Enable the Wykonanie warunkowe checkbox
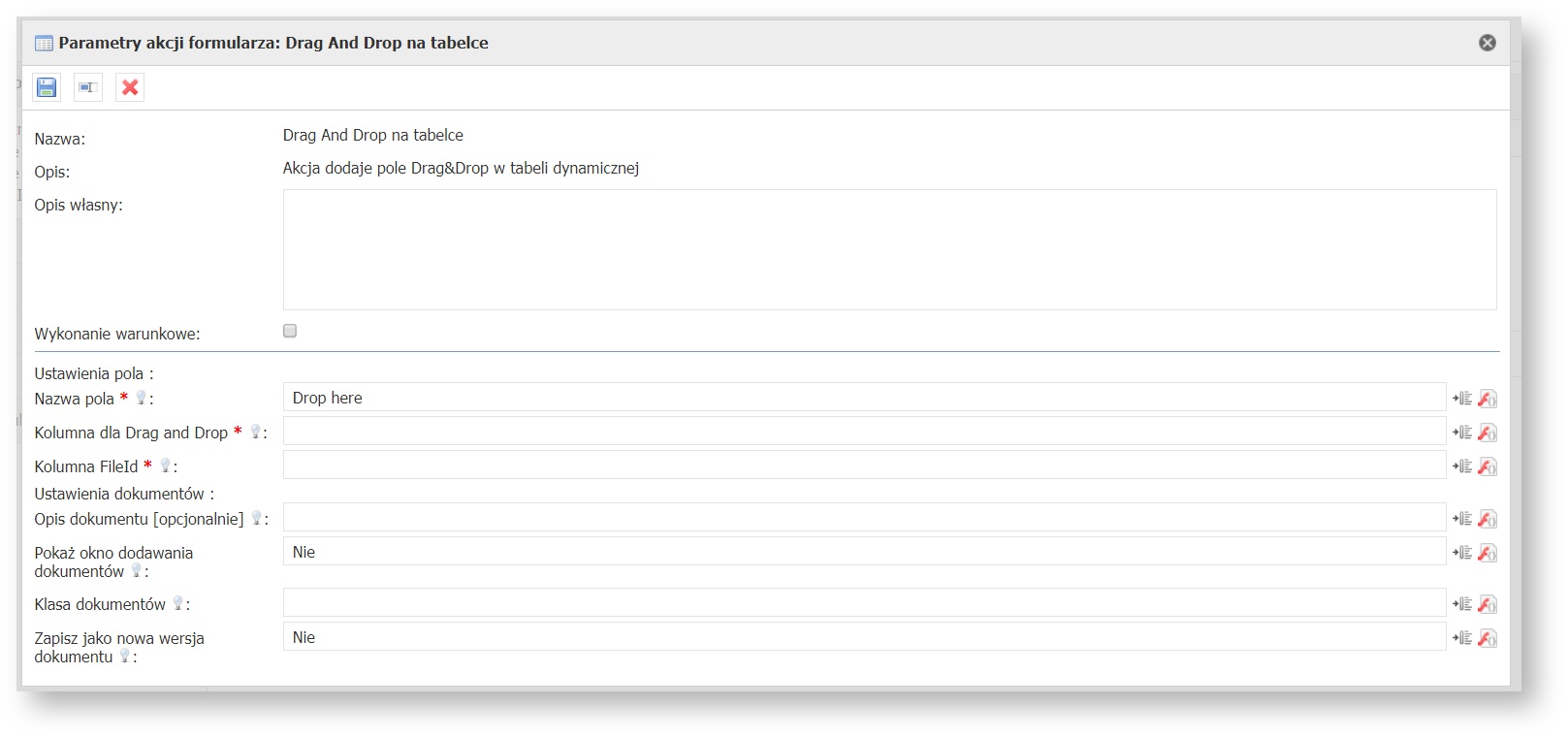This screenshot has width=1568, height=738. [290, 331]
